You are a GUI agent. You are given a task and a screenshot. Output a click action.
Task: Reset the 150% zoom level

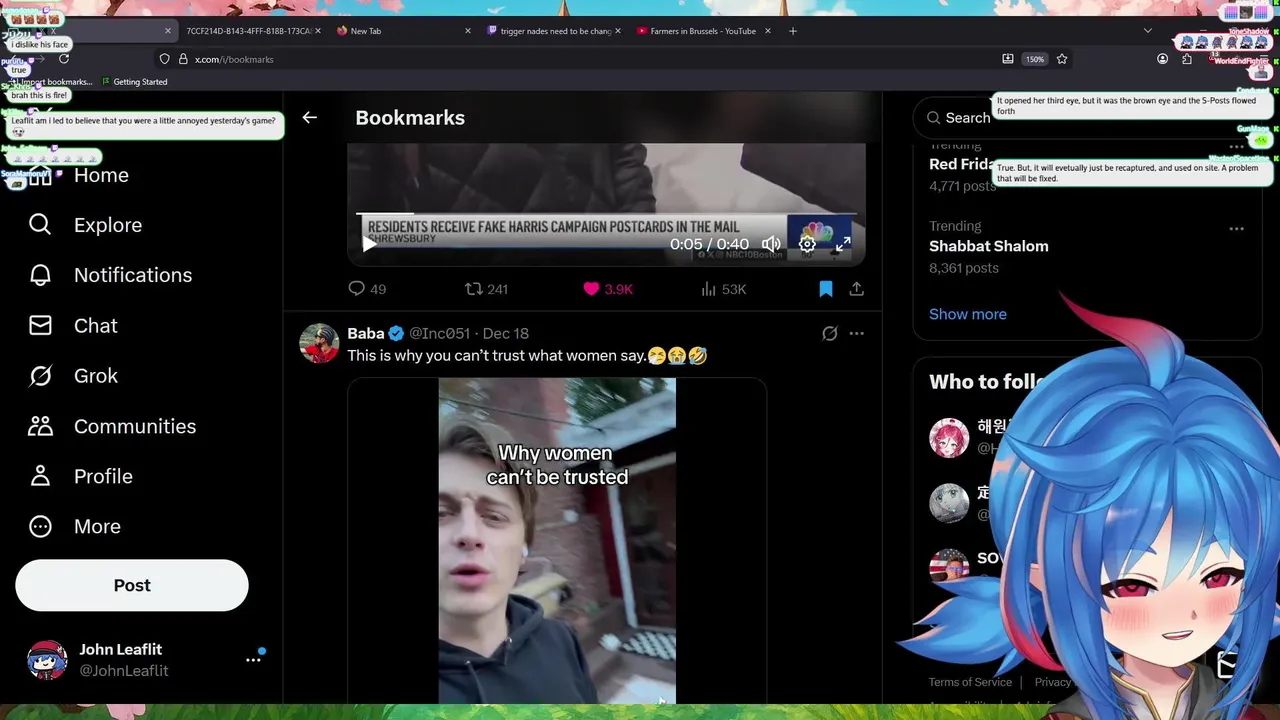[1035, 59]
